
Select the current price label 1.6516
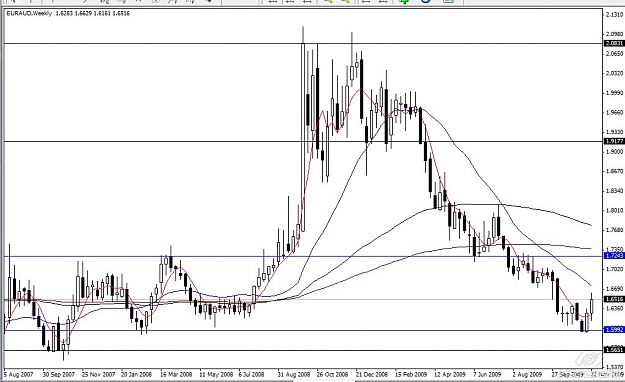tap(614, 299)
